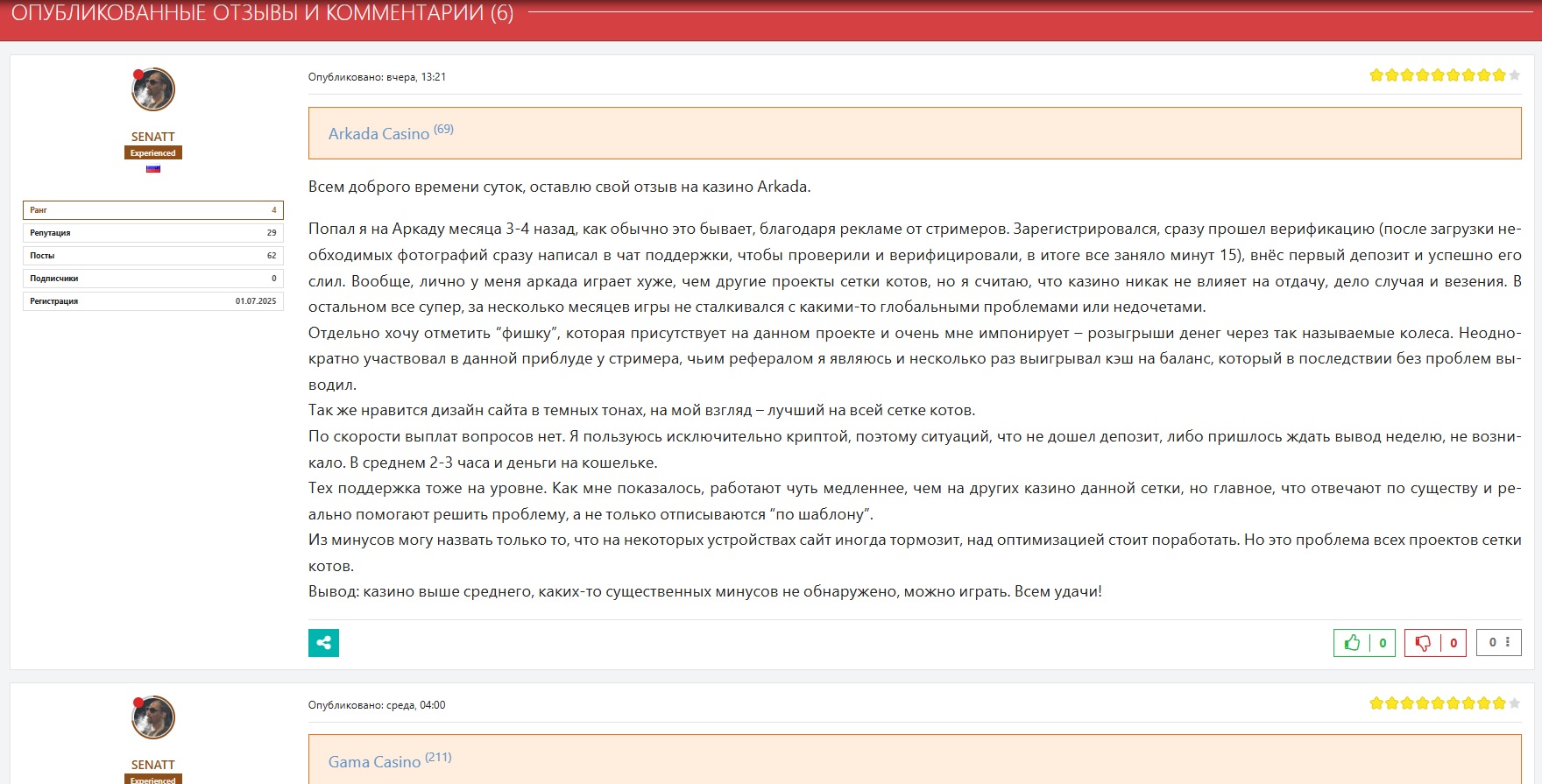Select the Репутация stat row
This screenshot has height=784, width=1542.
pos(153,233)
